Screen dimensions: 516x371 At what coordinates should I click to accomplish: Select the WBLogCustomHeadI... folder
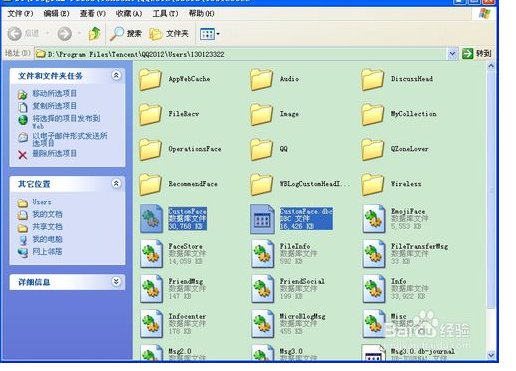point(300,184)
